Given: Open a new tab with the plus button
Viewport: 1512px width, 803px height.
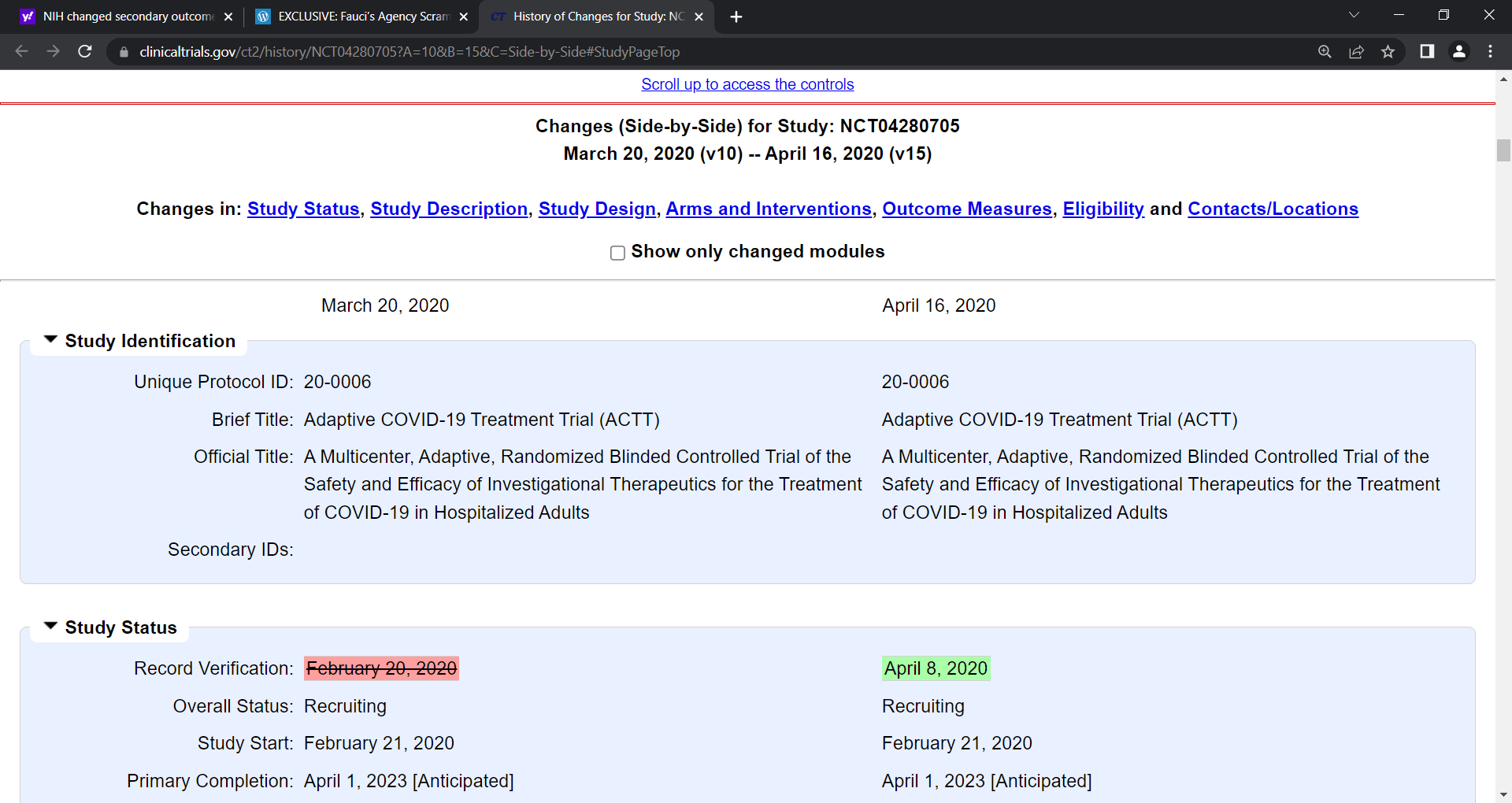Looking at the screenshot, I should pos(736,17).
